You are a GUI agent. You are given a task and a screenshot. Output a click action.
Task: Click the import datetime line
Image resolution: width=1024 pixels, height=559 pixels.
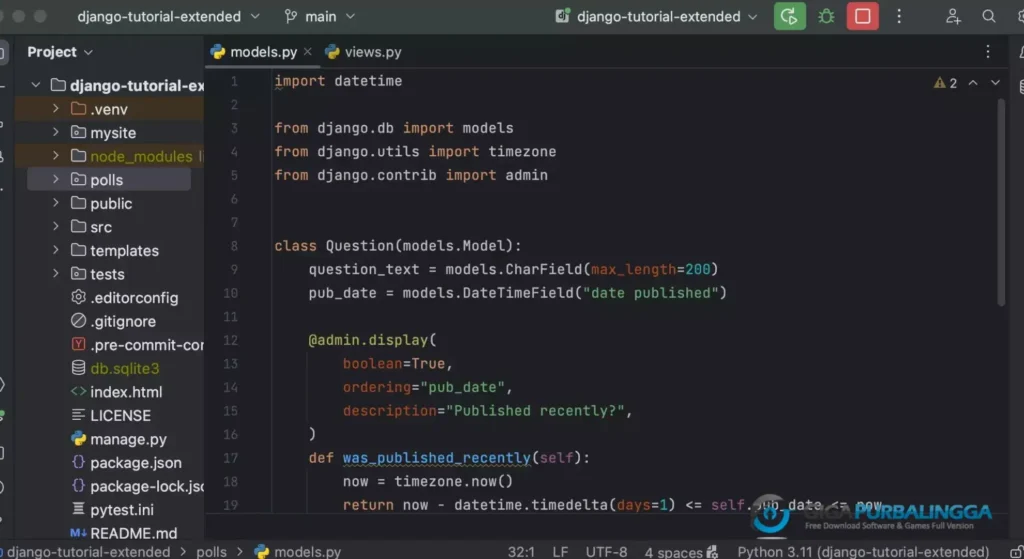[338, 81]
